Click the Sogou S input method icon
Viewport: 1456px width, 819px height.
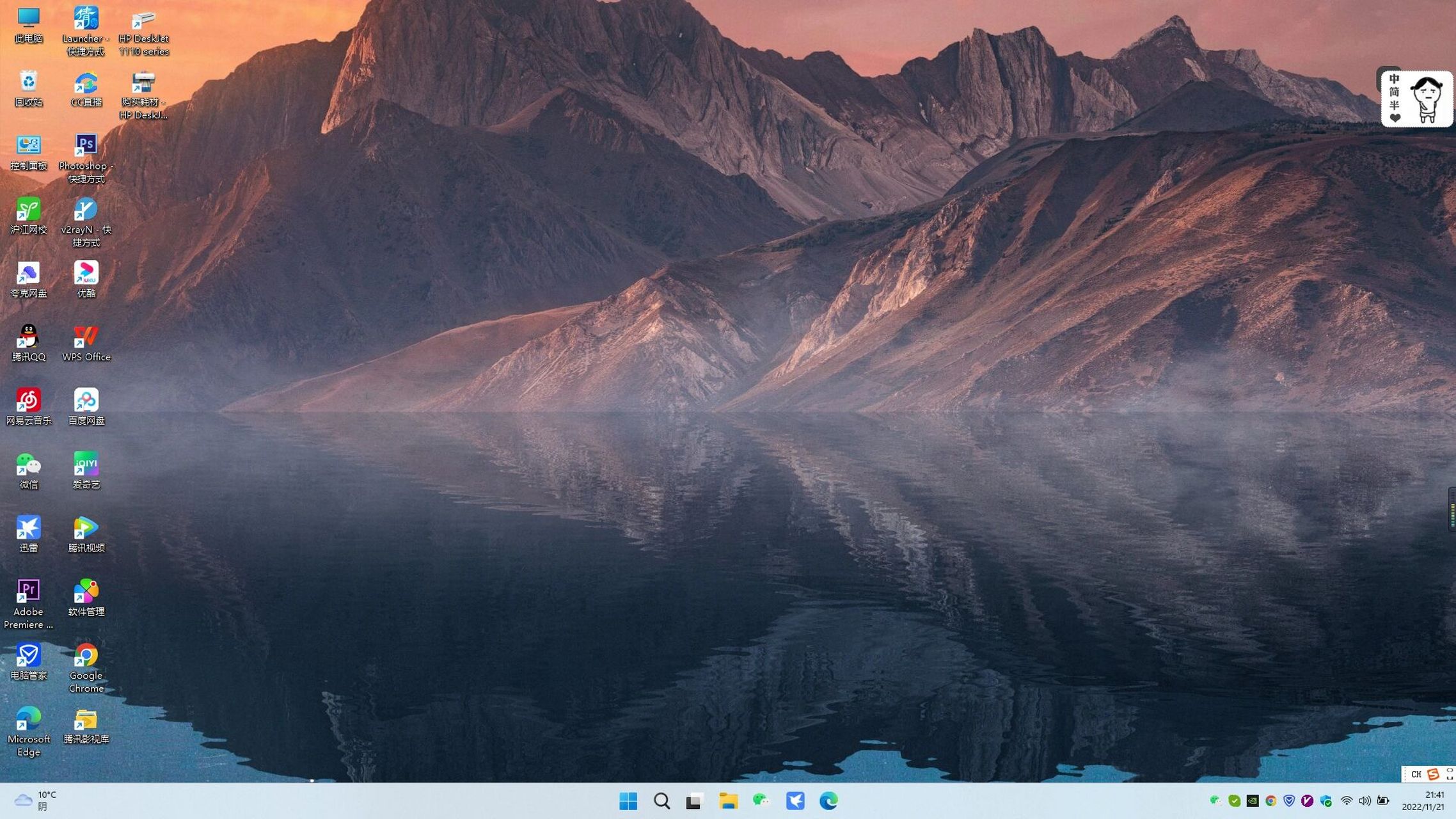coord(1433,774)
